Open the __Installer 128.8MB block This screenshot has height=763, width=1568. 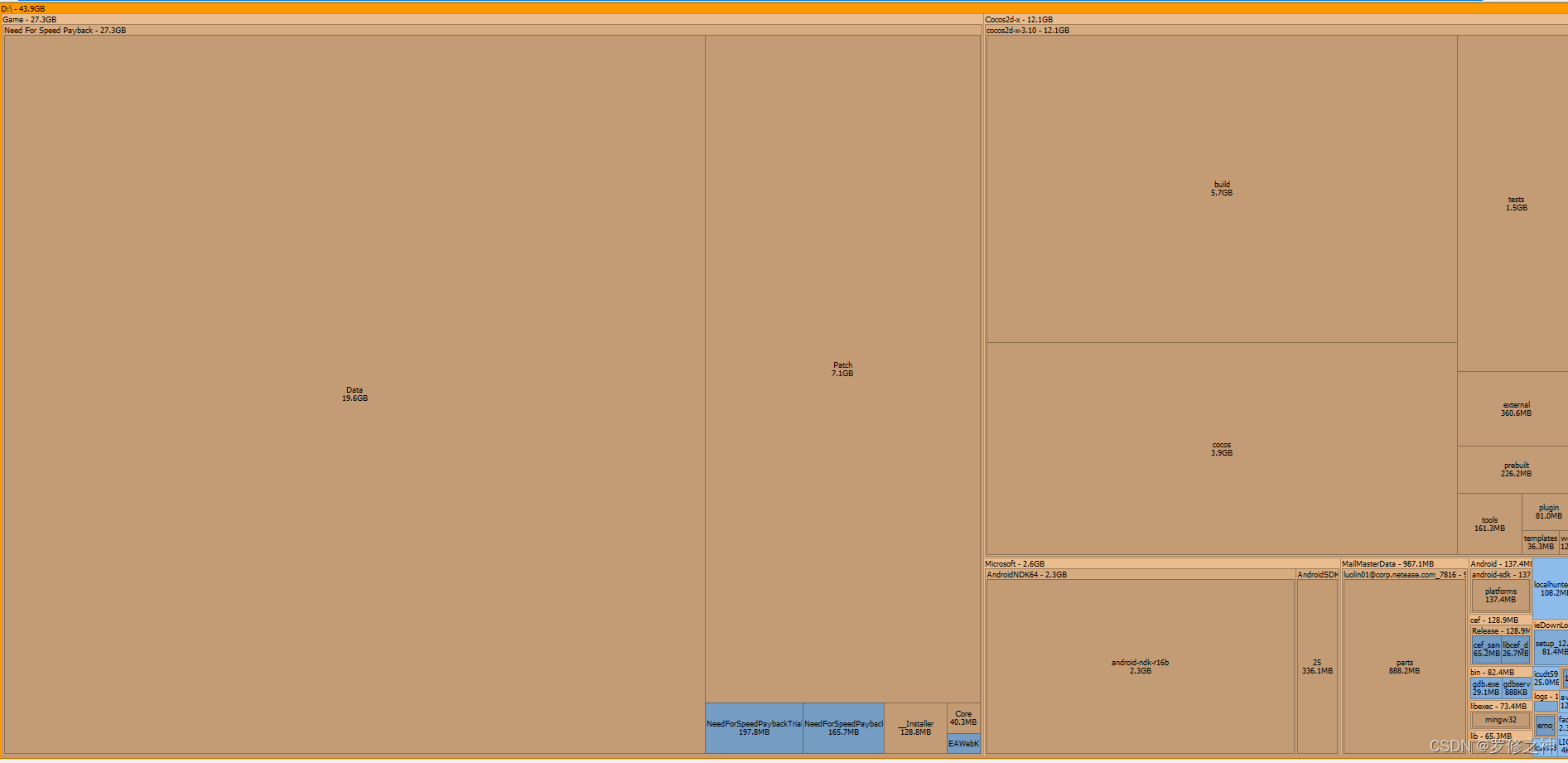915,728
